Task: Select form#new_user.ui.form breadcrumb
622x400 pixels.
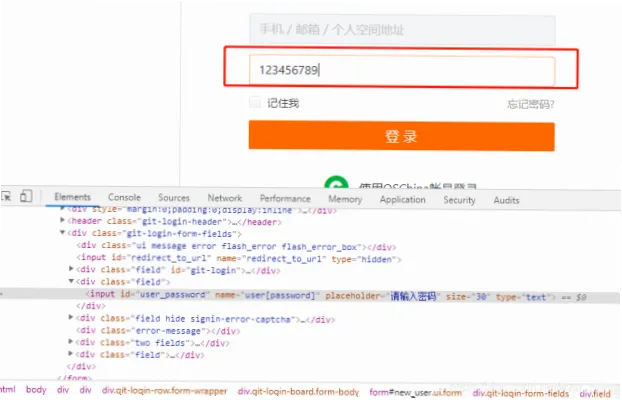Action: click(x=415, y=392)
